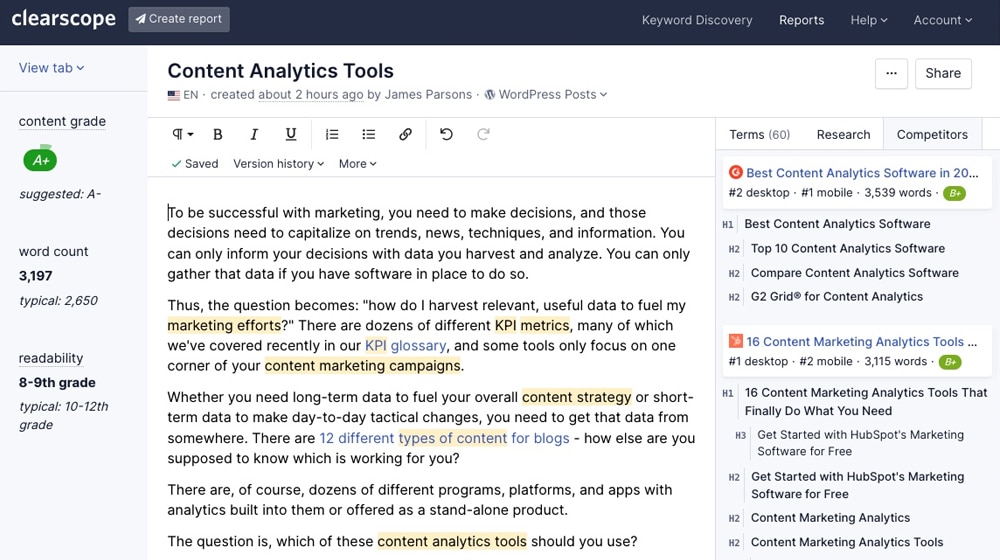Click the Share button
1000x560 pixels.
(x=942, y=73)
